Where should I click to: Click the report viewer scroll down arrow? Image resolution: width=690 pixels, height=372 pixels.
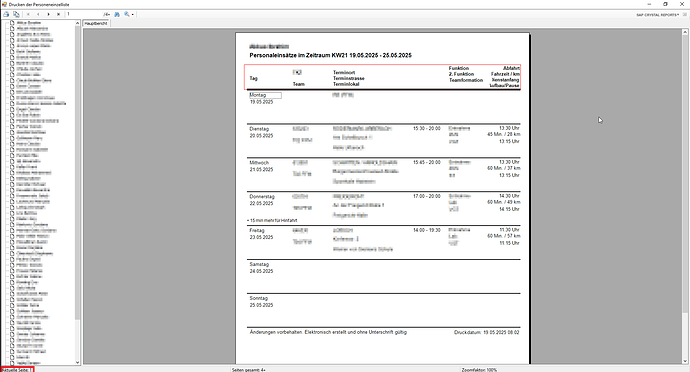(685, 361)
